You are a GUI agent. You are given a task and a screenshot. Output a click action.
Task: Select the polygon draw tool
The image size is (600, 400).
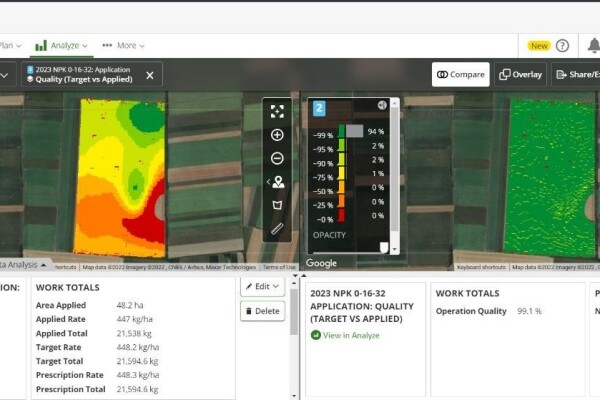(x=277, y=205)
